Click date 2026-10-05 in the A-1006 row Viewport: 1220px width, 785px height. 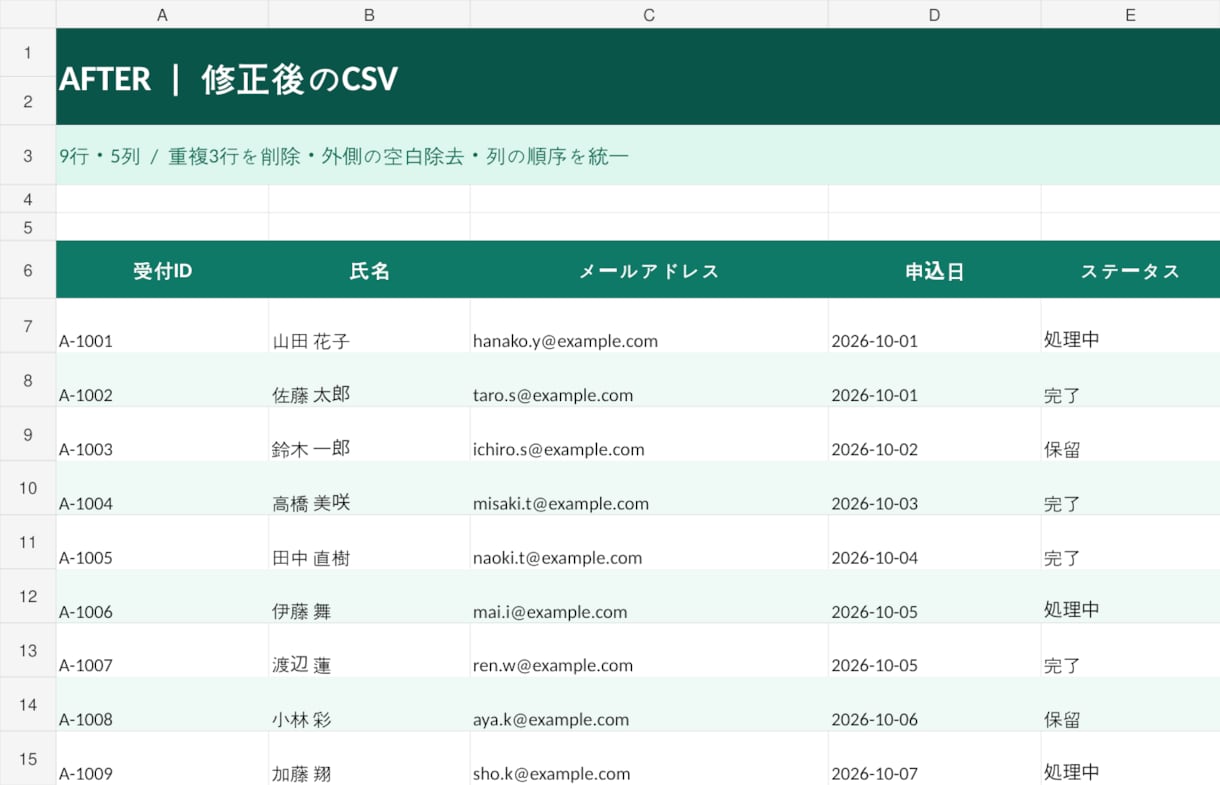coord(934,596)
